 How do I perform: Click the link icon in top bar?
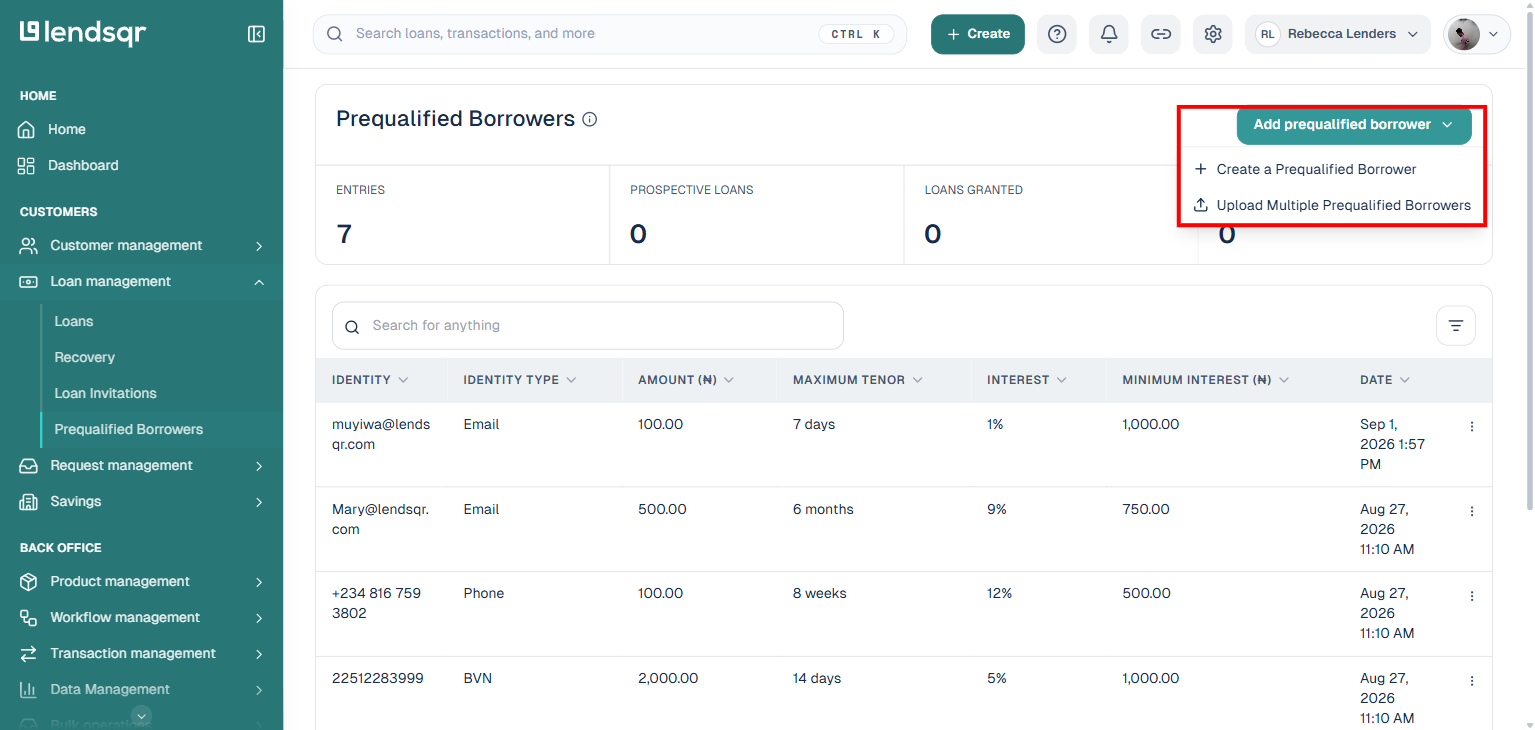[x=1161, y=34]
